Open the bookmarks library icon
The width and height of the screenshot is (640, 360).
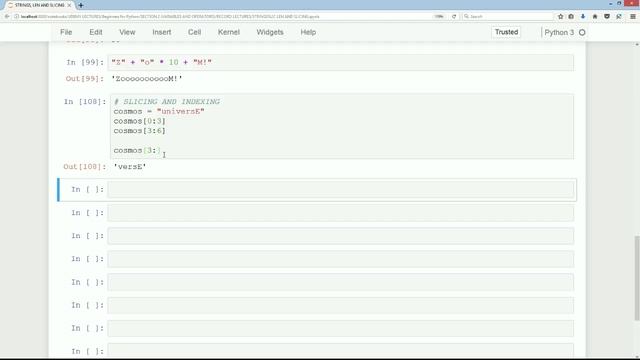571,16
